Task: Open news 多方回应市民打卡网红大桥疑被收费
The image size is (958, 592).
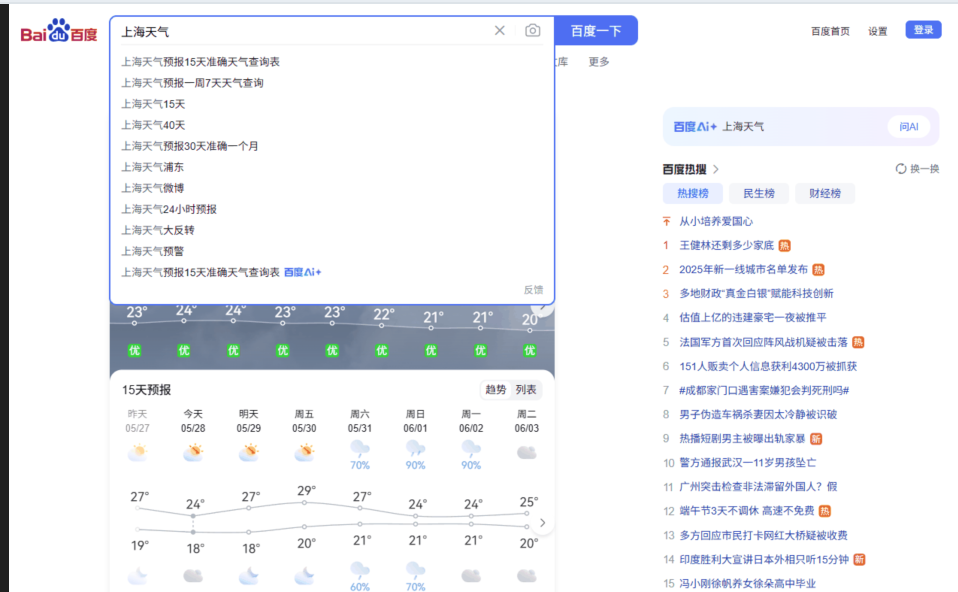Action: pyautogui.click(x=764, y=535)
